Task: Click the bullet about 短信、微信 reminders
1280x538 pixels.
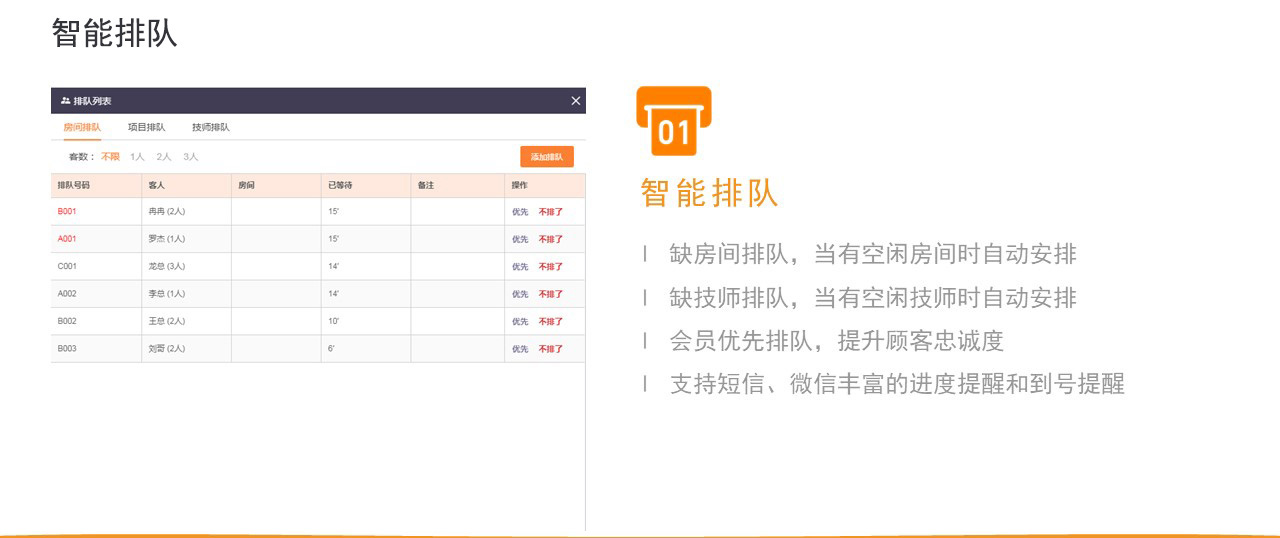Action: click(897, 384)
